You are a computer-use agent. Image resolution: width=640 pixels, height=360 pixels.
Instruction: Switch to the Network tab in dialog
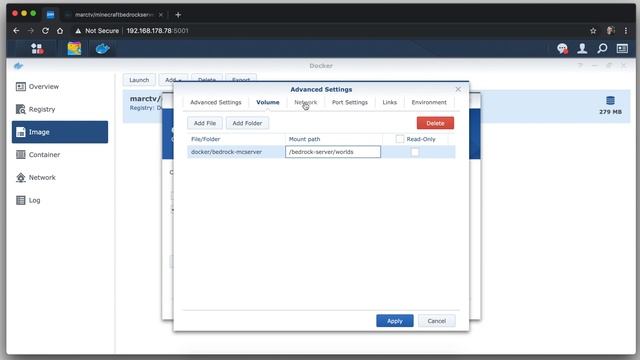tap(306, 102)
